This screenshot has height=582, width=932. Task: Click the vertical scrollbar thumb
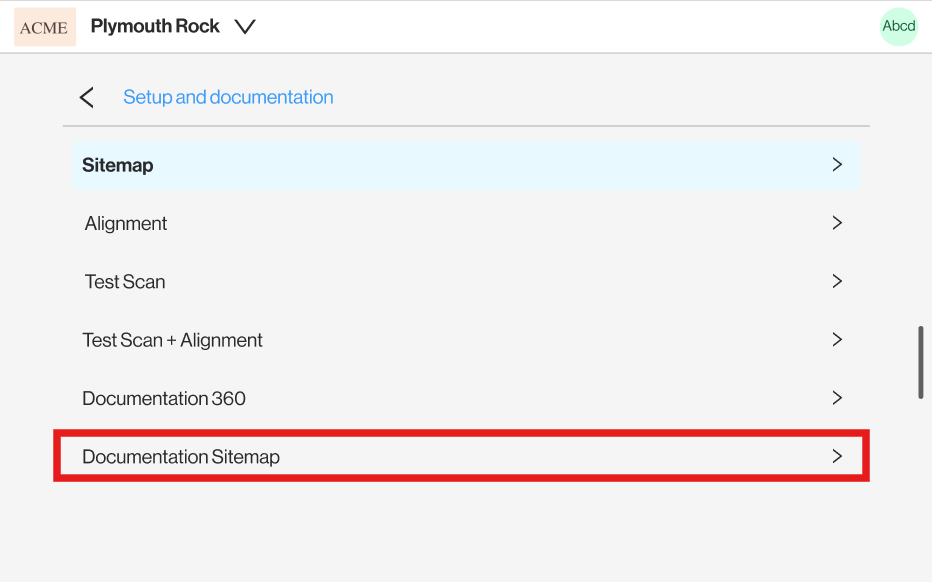coord(921,362)
